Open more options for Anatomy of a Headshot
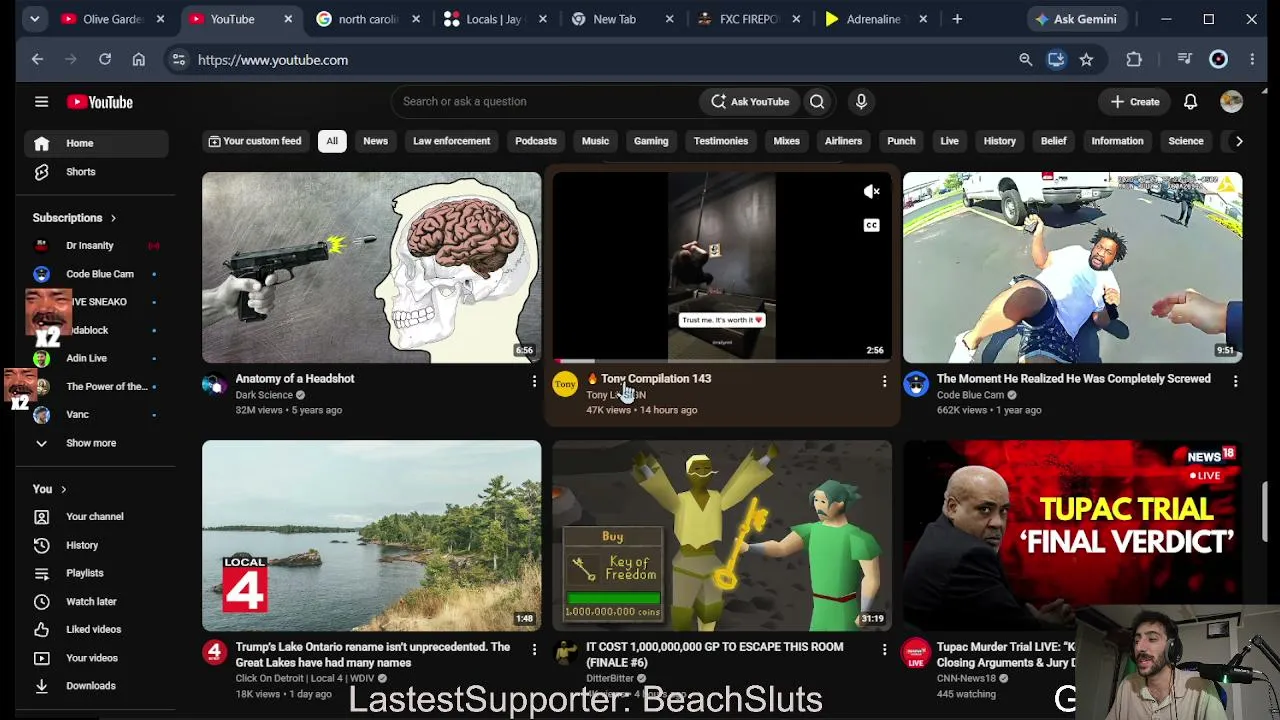Screen dimensions: 1280x720 coord(534,381)
